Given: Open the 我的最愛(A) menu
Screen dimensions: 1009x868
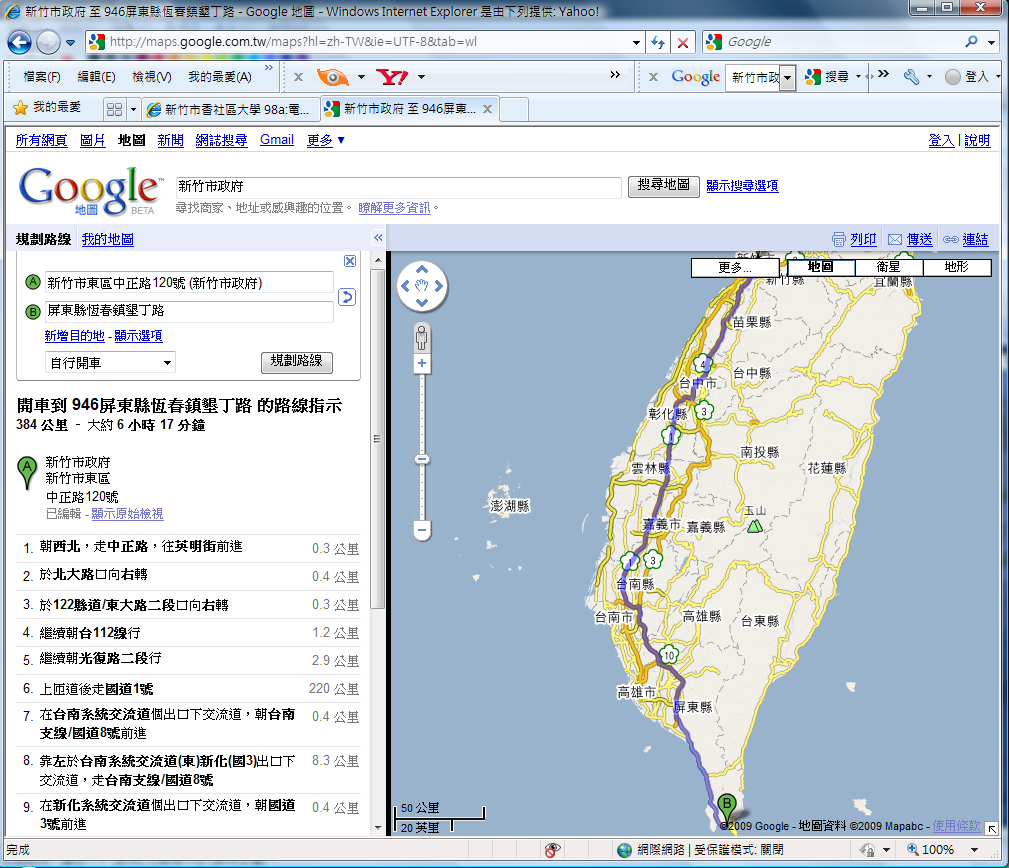Looking at the screenshot, I should [x=219, y=77].
